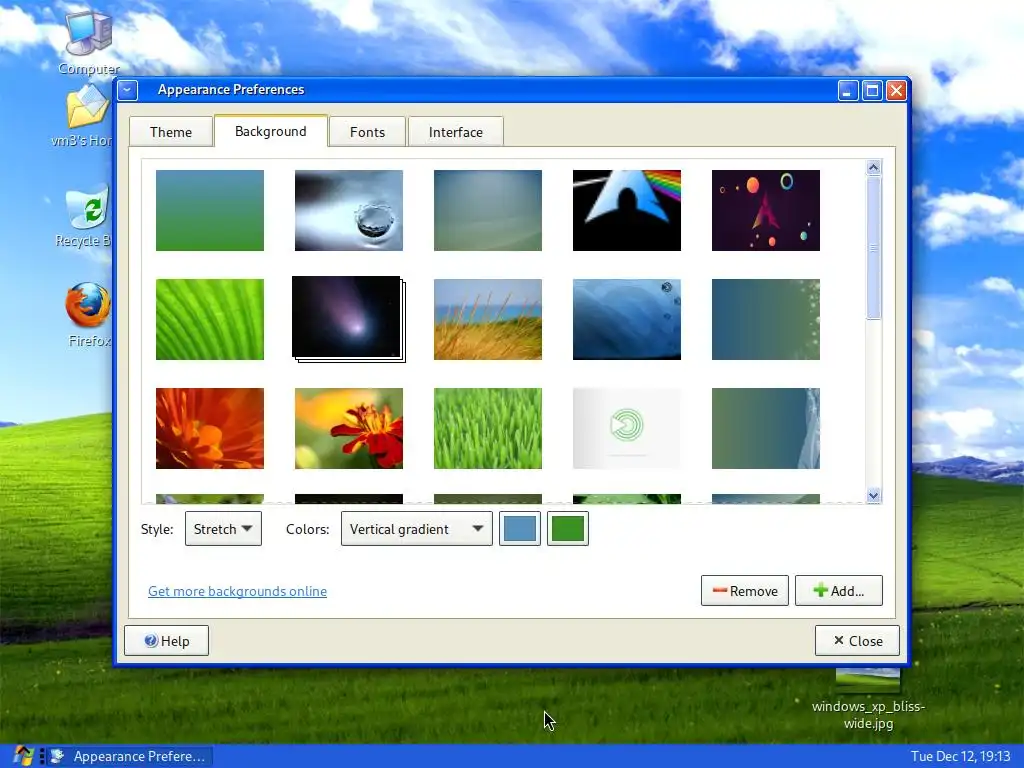Open the Style dropdown set to Stretch
This screenshot has width=1024, height=768.
pyautogui.click(x=223, y=529)
